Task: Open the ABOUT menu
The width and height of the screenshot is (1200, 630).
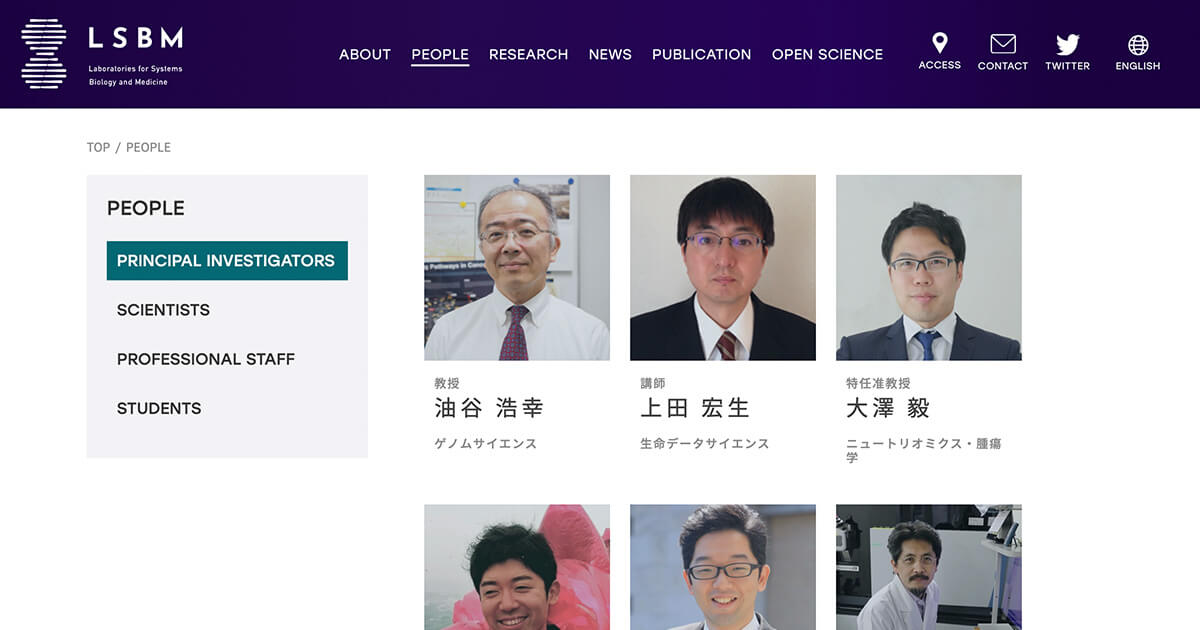Action: click(365, 55)
